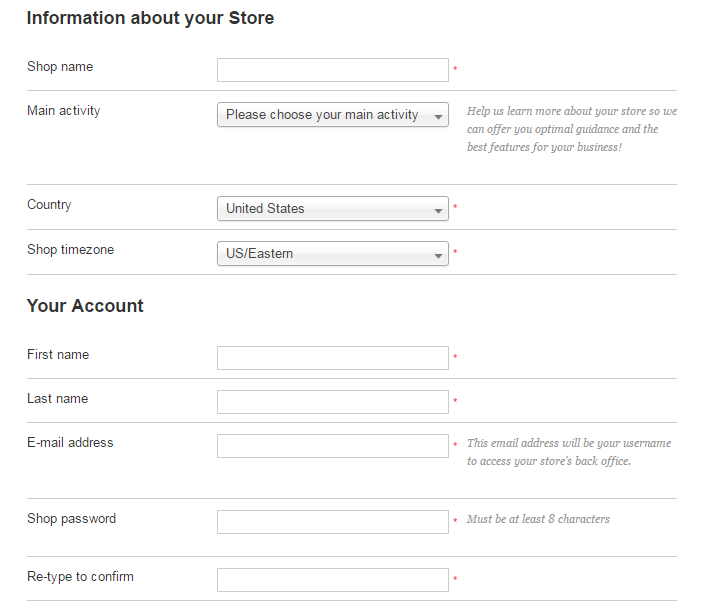Click the required asterisk beside the Country dropdown
The width and height of the screenshot is (708, 616).
(x=455, y=207)
